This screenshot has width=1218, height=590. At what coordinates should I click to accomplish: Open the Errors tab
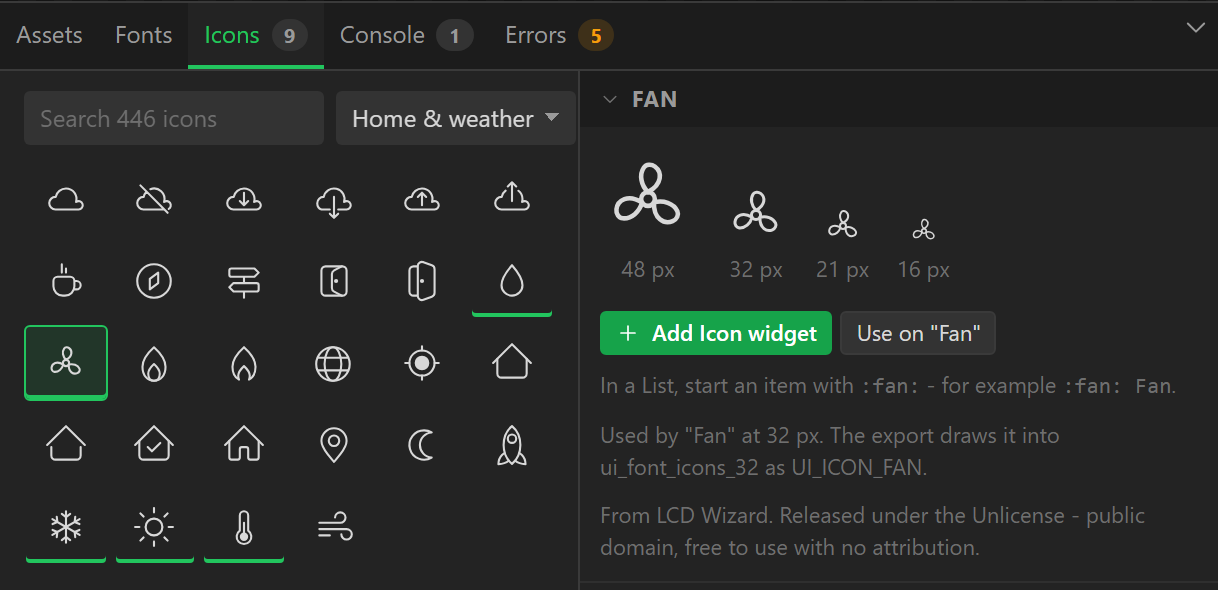[x=559, y=35]
